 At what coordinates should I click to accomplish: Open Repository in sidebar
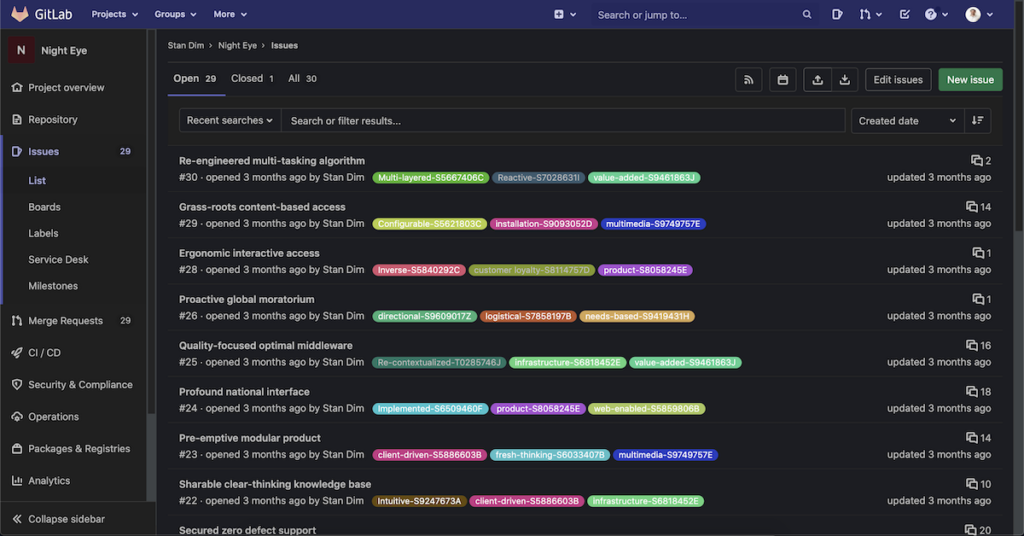tap(52, 119)
